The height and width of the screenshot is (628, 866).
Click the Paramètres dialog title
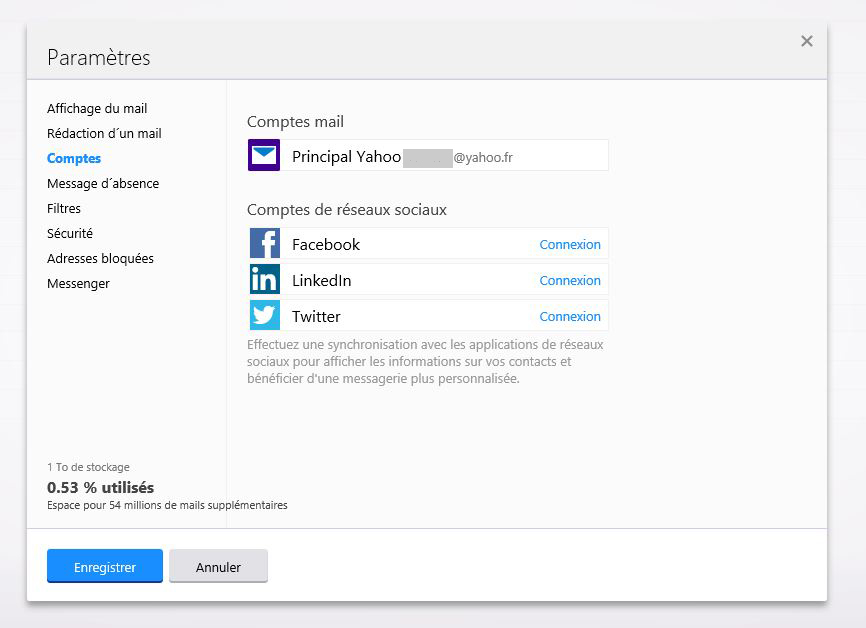pos(99,57)
